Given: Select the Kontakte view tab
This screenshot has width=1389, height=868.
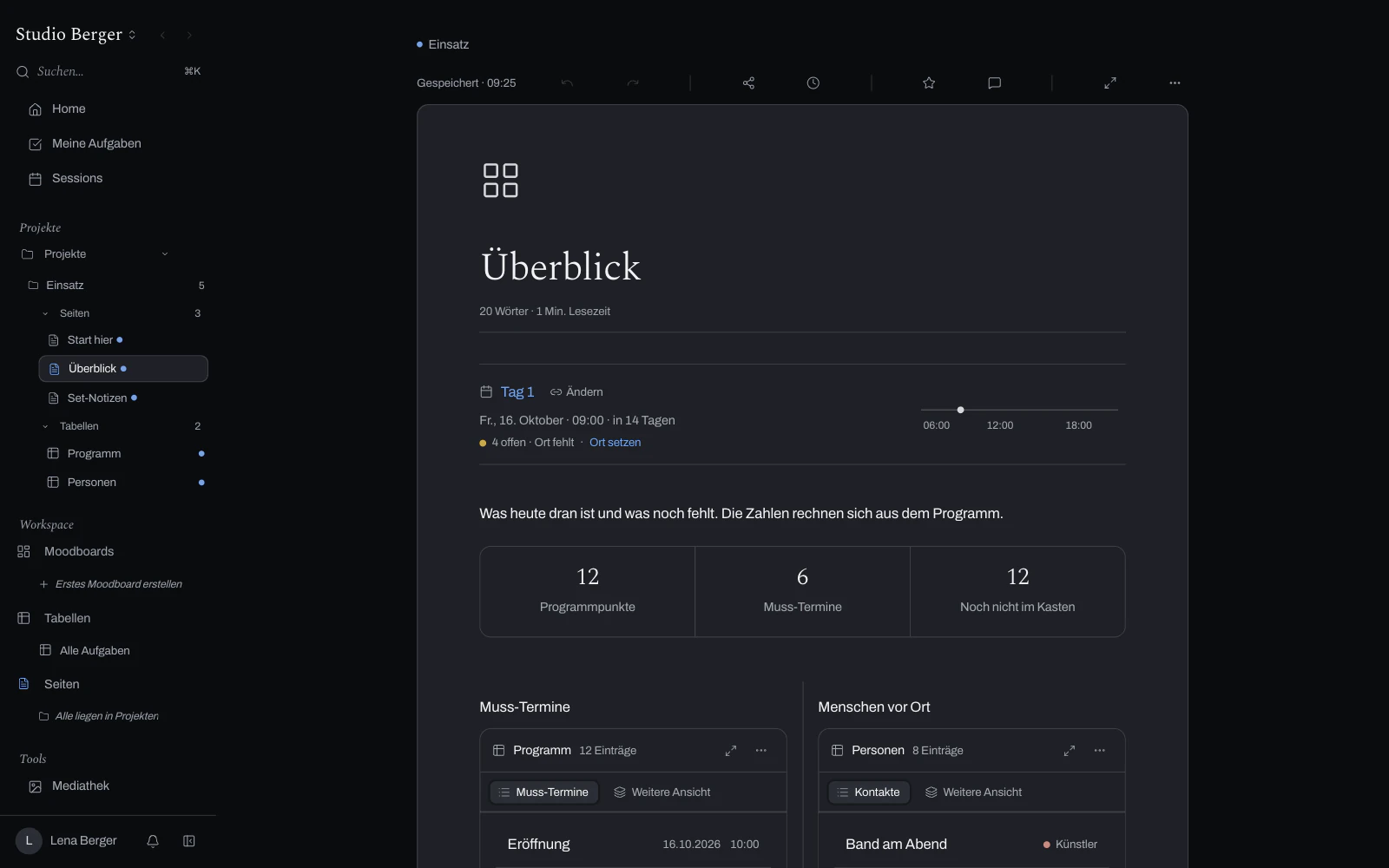Looking at the screenshot, I should pyautogui.click(x=869, y=792).
